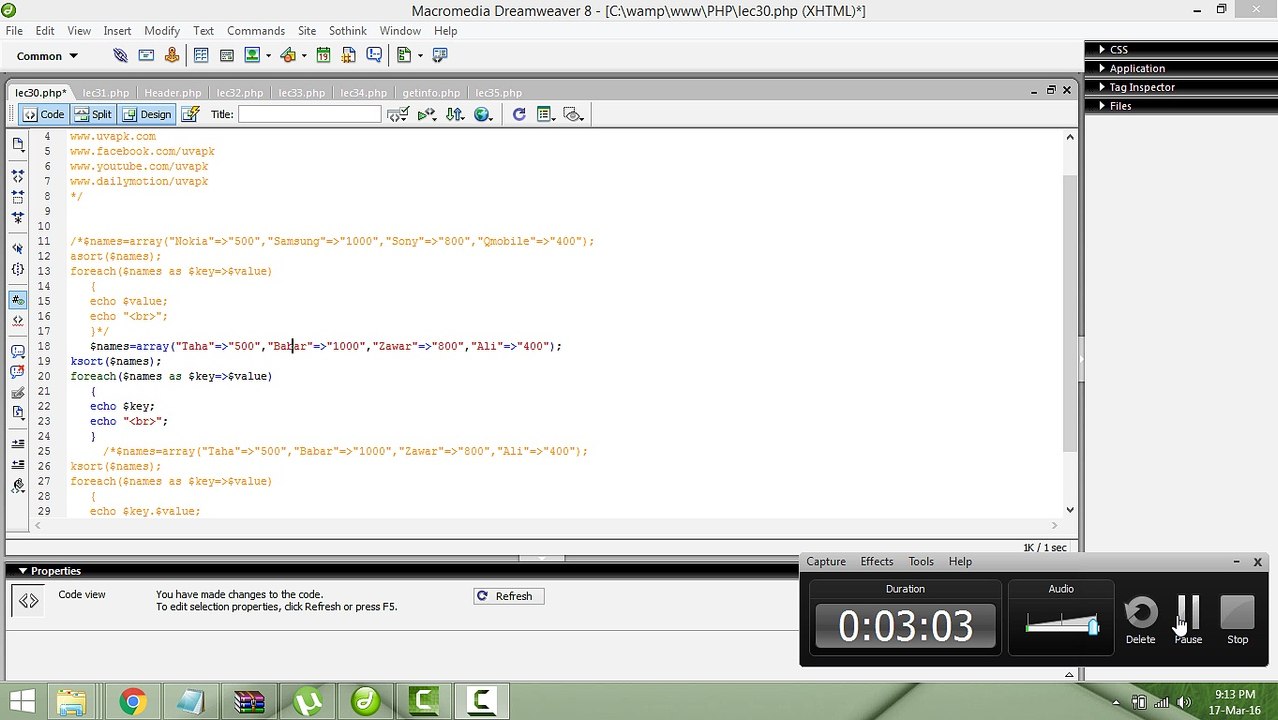1278x720 pixels.
Task: Click the Refresh Design View icon
Action: coord(519,114)
